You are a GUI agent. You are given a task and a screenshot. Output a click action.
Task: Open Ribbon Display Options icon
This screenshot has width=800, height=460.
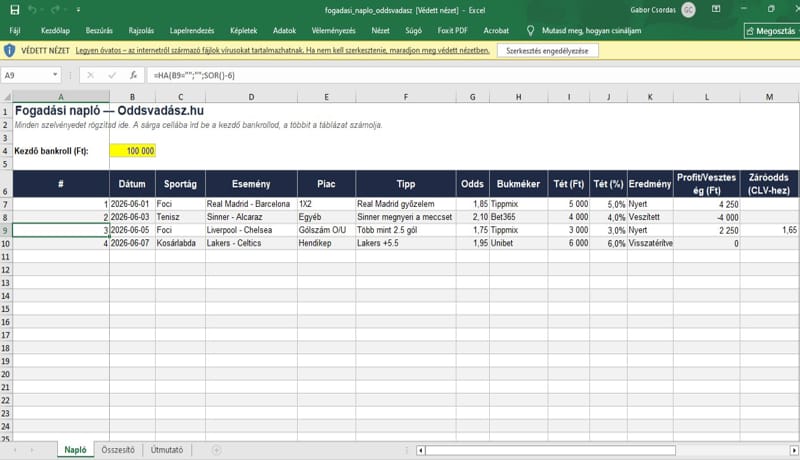click(716, 9)
